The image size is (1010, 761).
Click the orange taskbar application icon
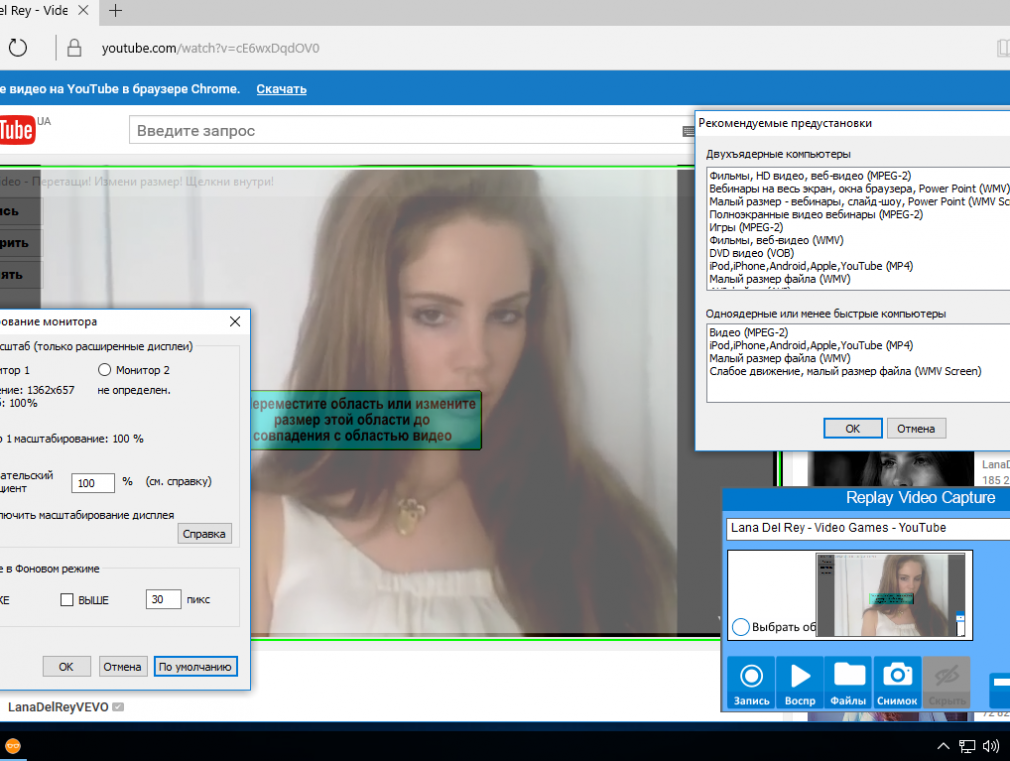[13, 746]
